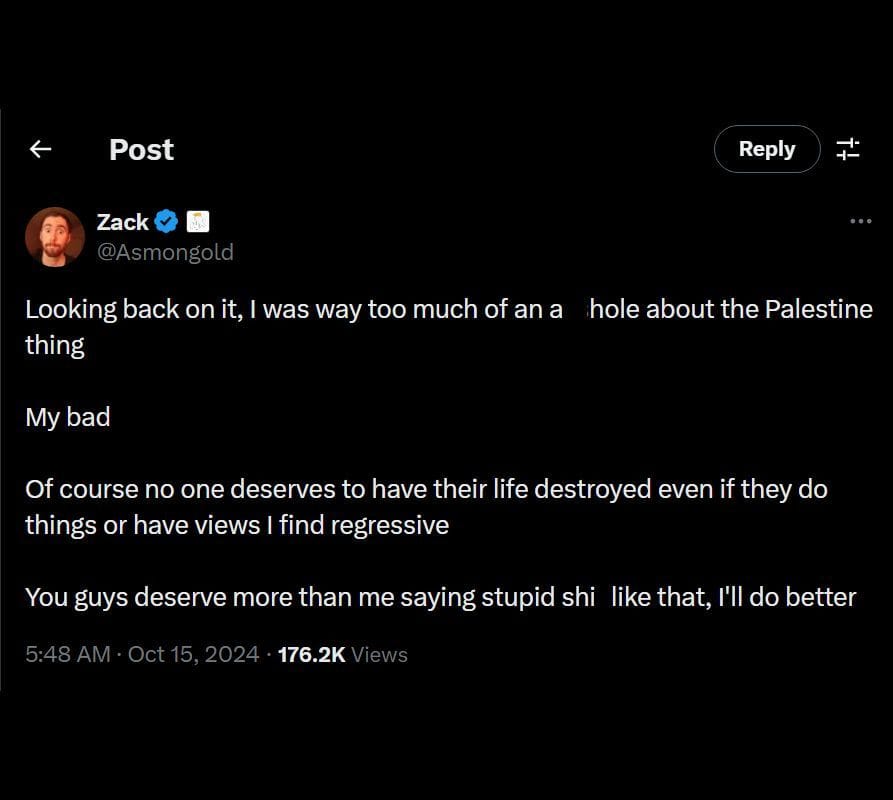This screenshot has height=800, width=893.
Task: Click the blue verified badge next to Zack
Action: [x=166, y=221]
